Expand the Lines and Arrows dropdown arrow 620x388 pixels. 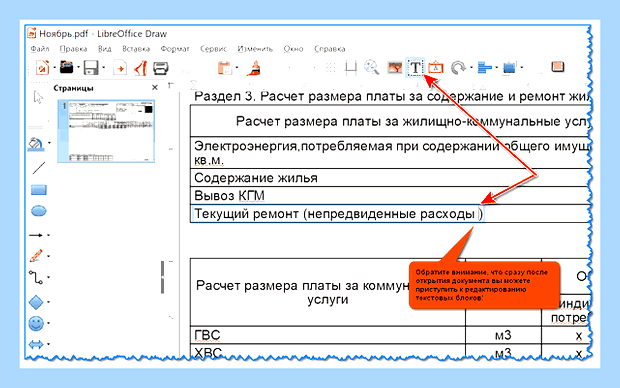pyautogui.click(x=49, y=235)
